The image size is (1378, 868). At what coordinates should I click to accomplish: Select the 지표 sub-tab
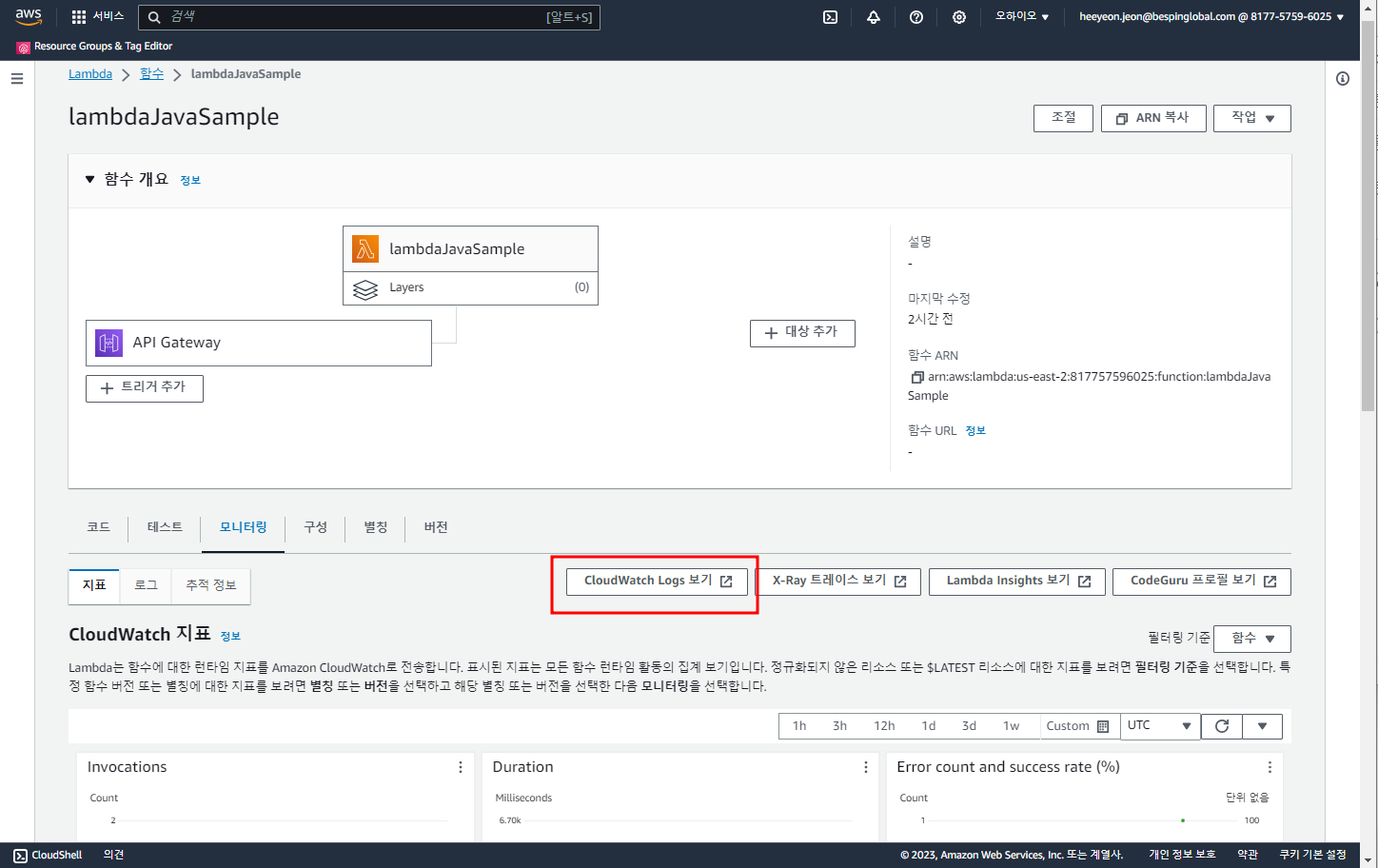[94, 585]
